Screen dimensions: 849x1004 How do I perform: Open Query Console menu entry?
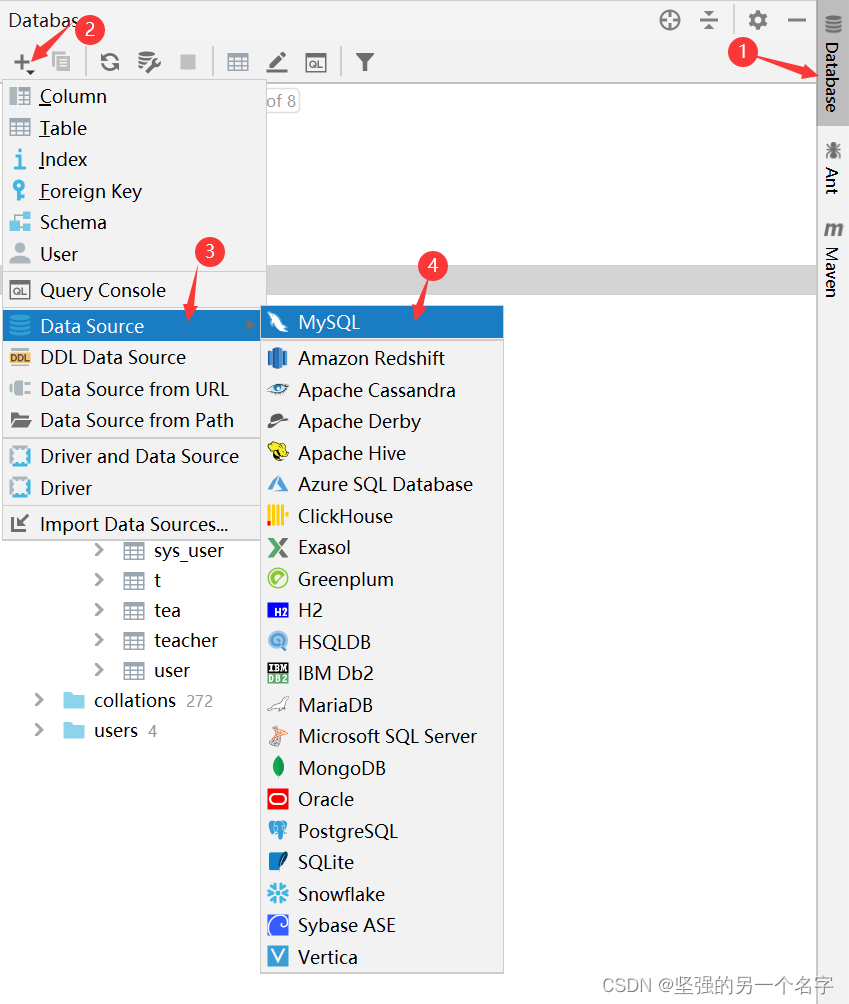(134, 291)
